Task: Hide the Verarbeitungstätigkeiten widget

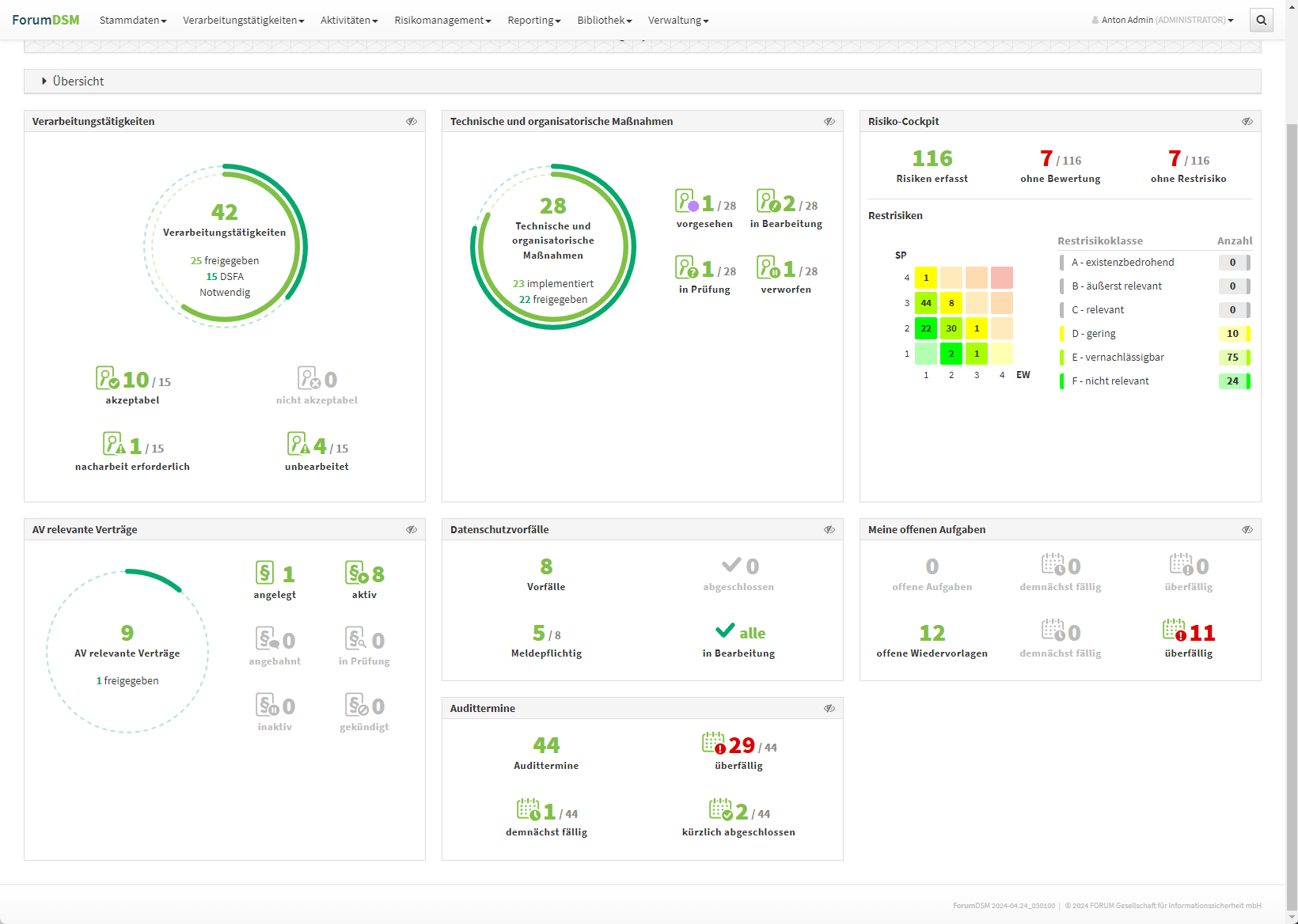Action: pos(412,121)
